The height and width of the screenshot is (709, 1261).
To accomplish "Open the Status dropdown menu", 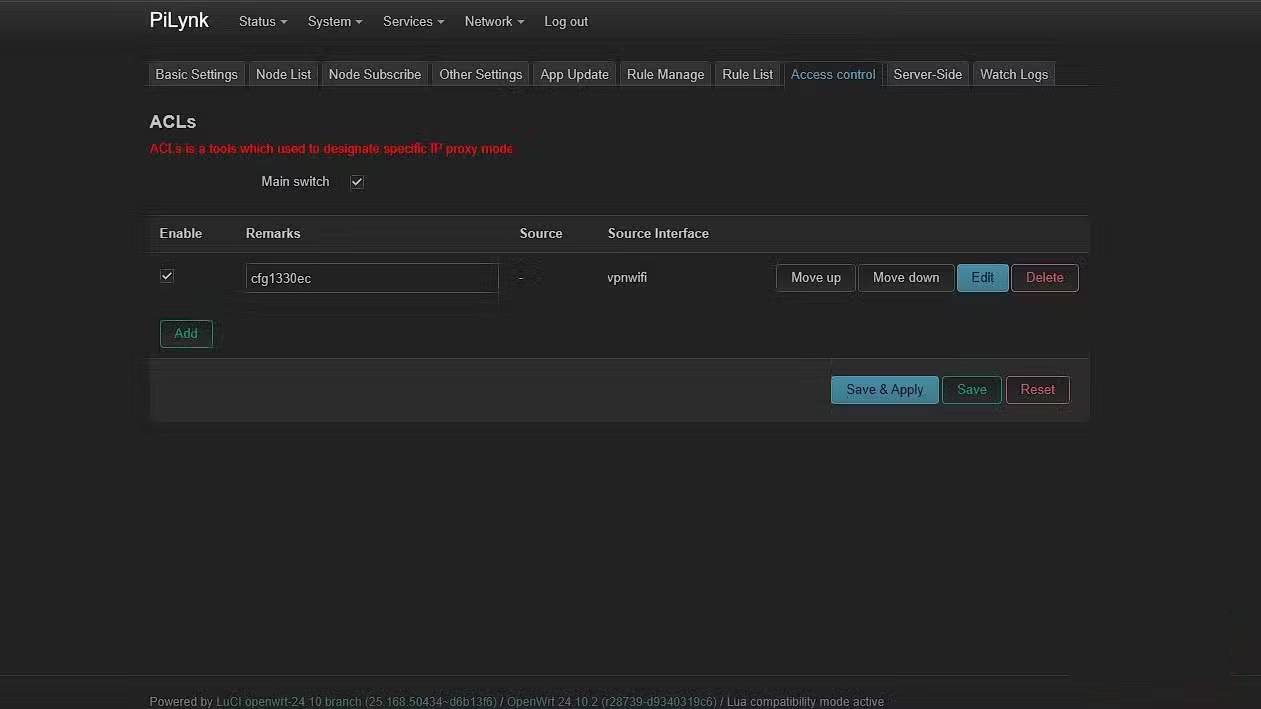I will 260,21.
